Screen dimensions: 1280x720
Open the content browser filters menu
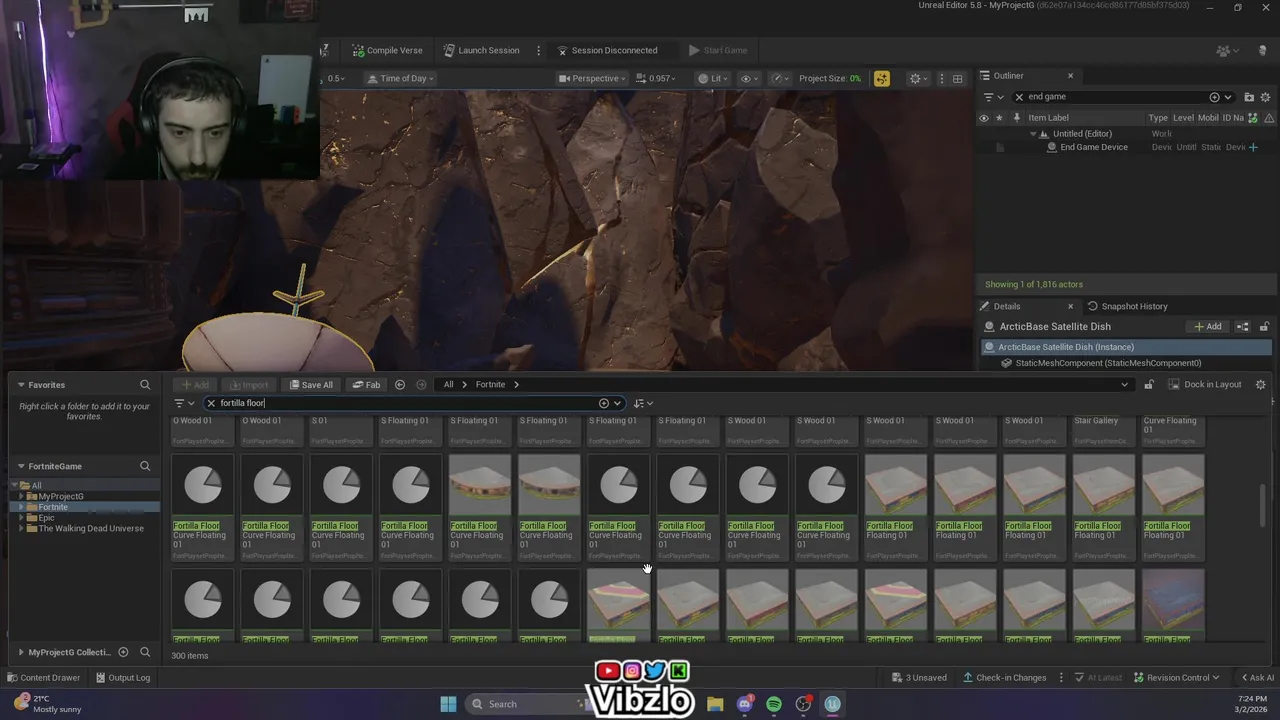pyautogui.click(x=183, y=403)
